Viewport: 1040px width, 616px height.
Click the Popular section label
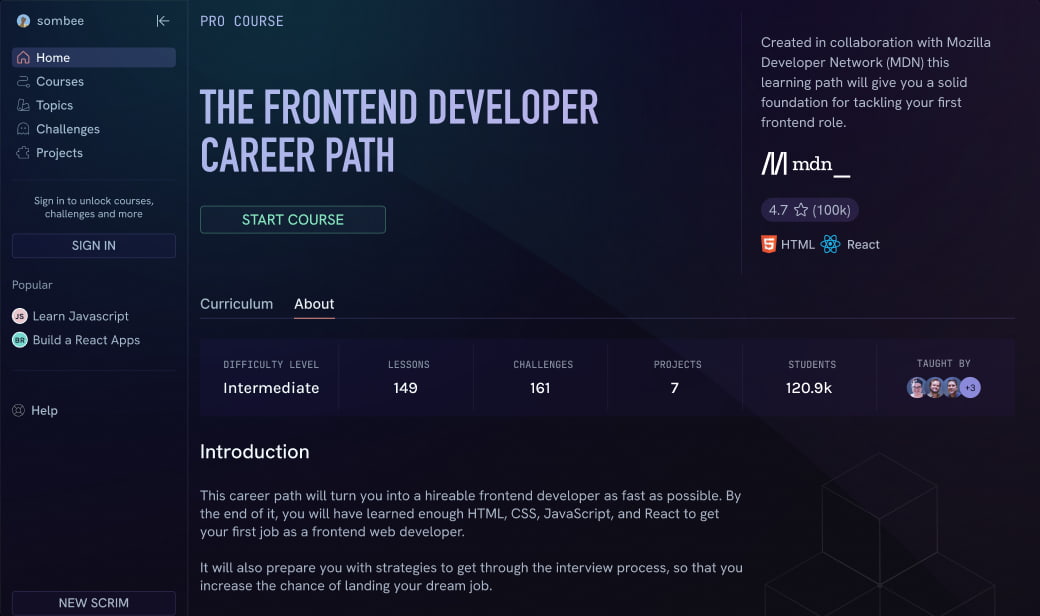32,284
